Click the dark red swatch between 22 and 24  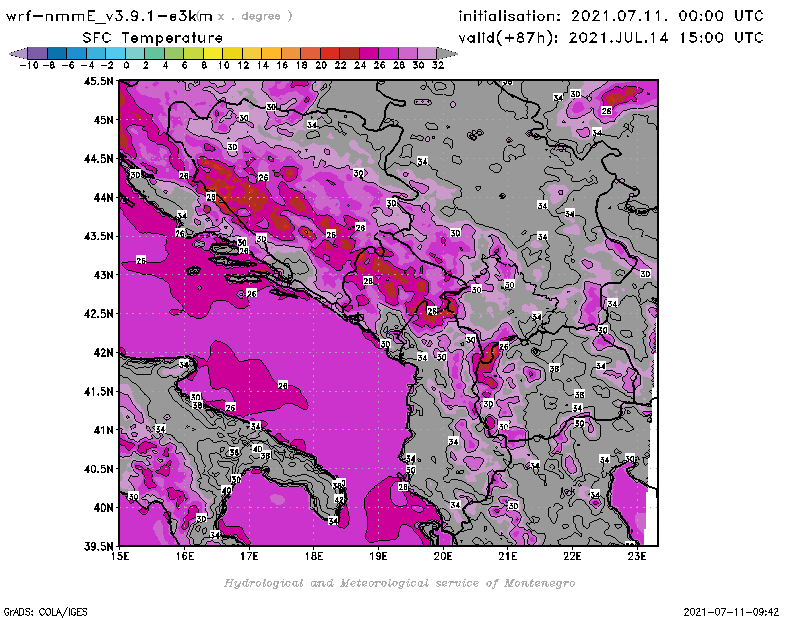click(x=349, y=53)
